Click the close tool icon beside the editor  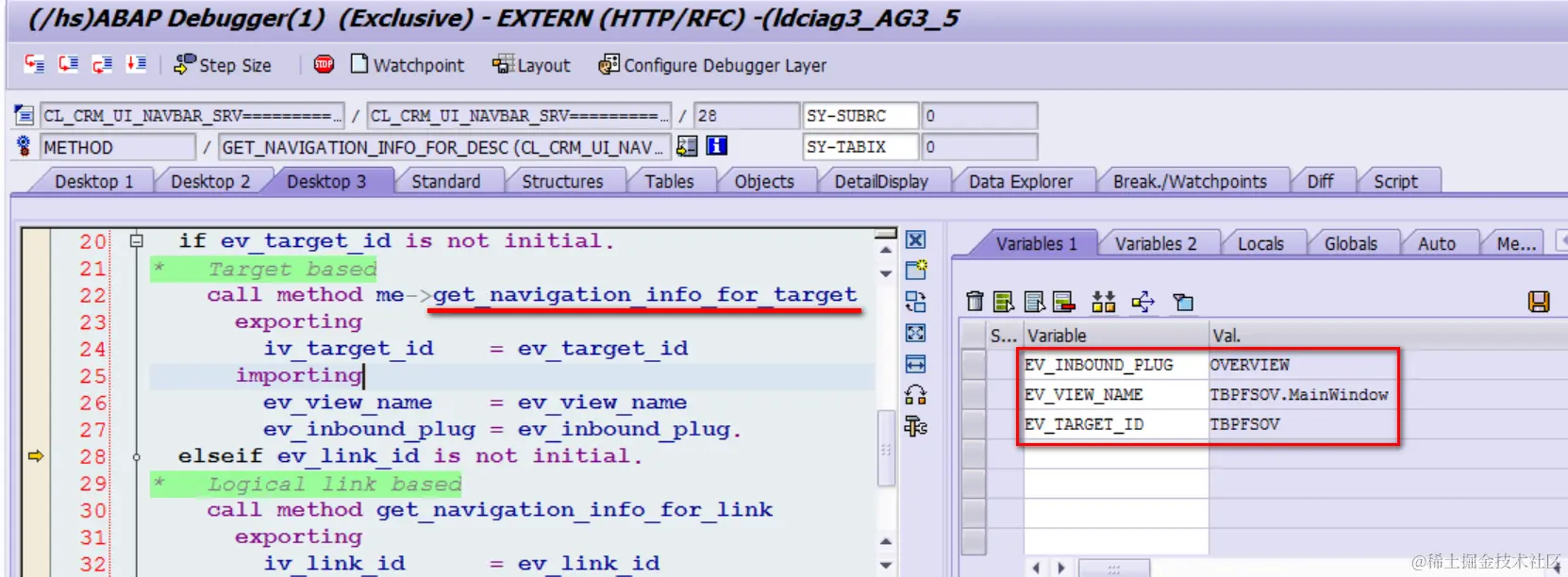tap(915, 239)
